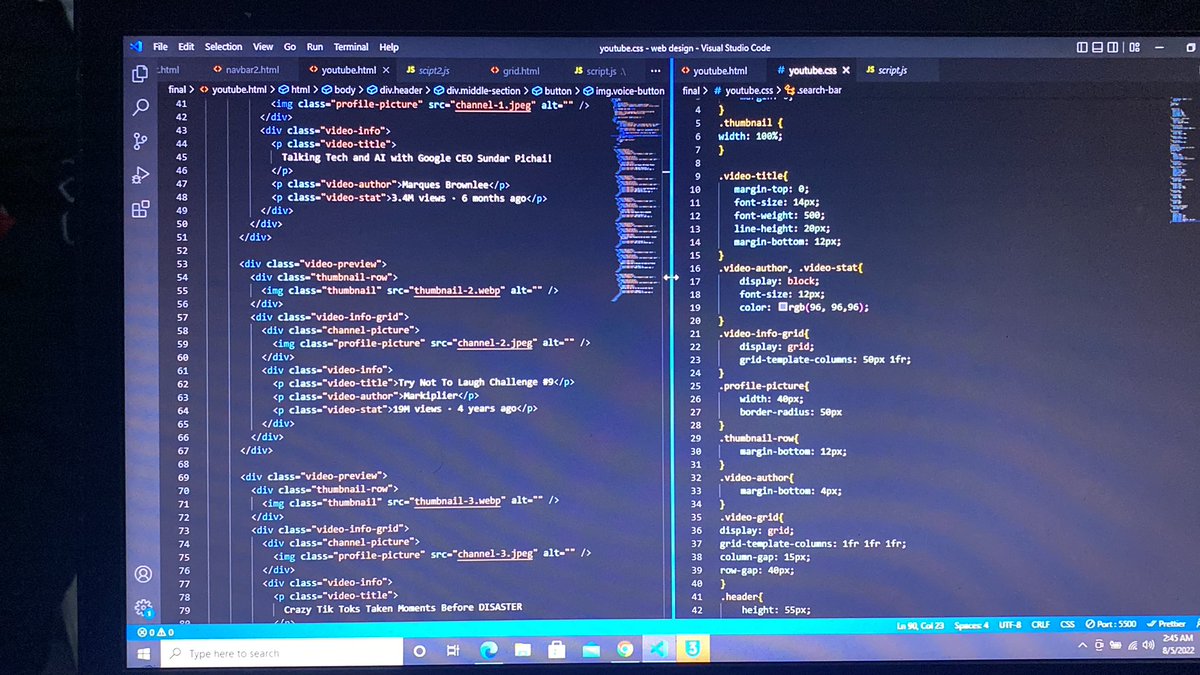
Task: Open Microsoft Edge from taskbar
Action: (489, 651)
